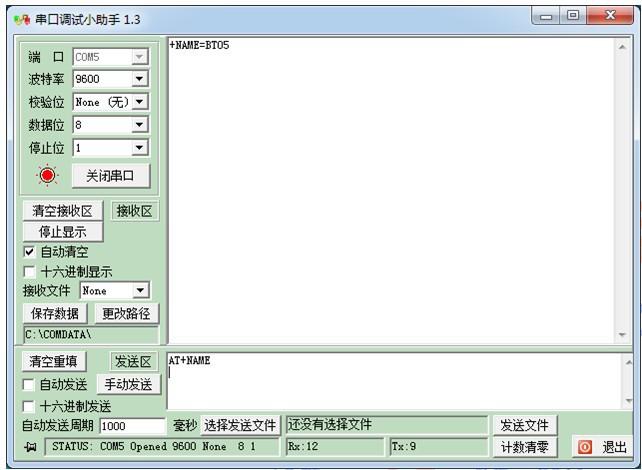The height and width of the screenshot is (470, 642).
Task: Click the app icon in the title bar
Action: point(22,20)
